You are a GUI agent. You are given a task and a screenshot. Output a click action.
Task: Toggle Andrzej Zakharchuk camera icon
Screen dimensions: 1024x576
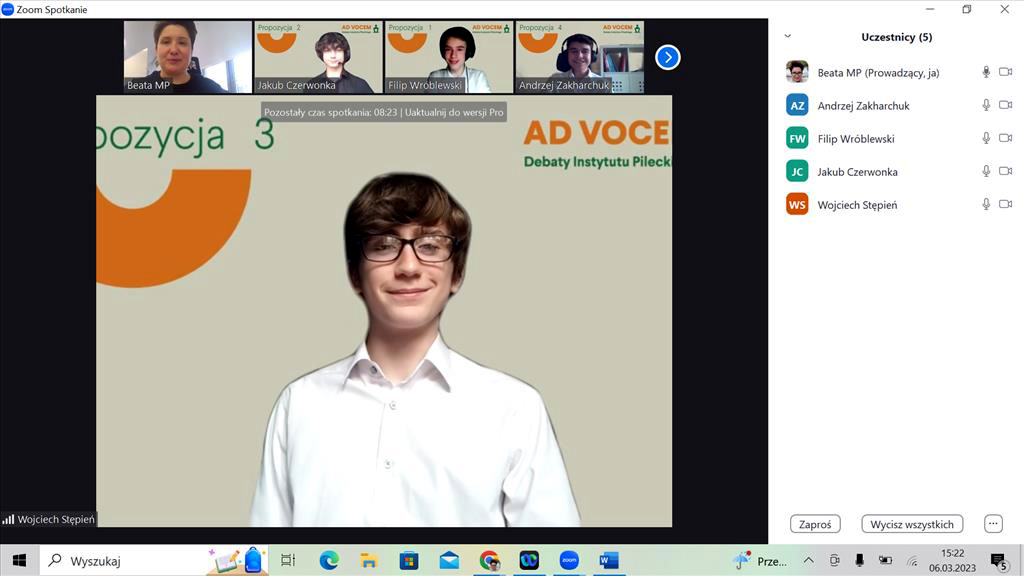click(x=1006, y=105)
